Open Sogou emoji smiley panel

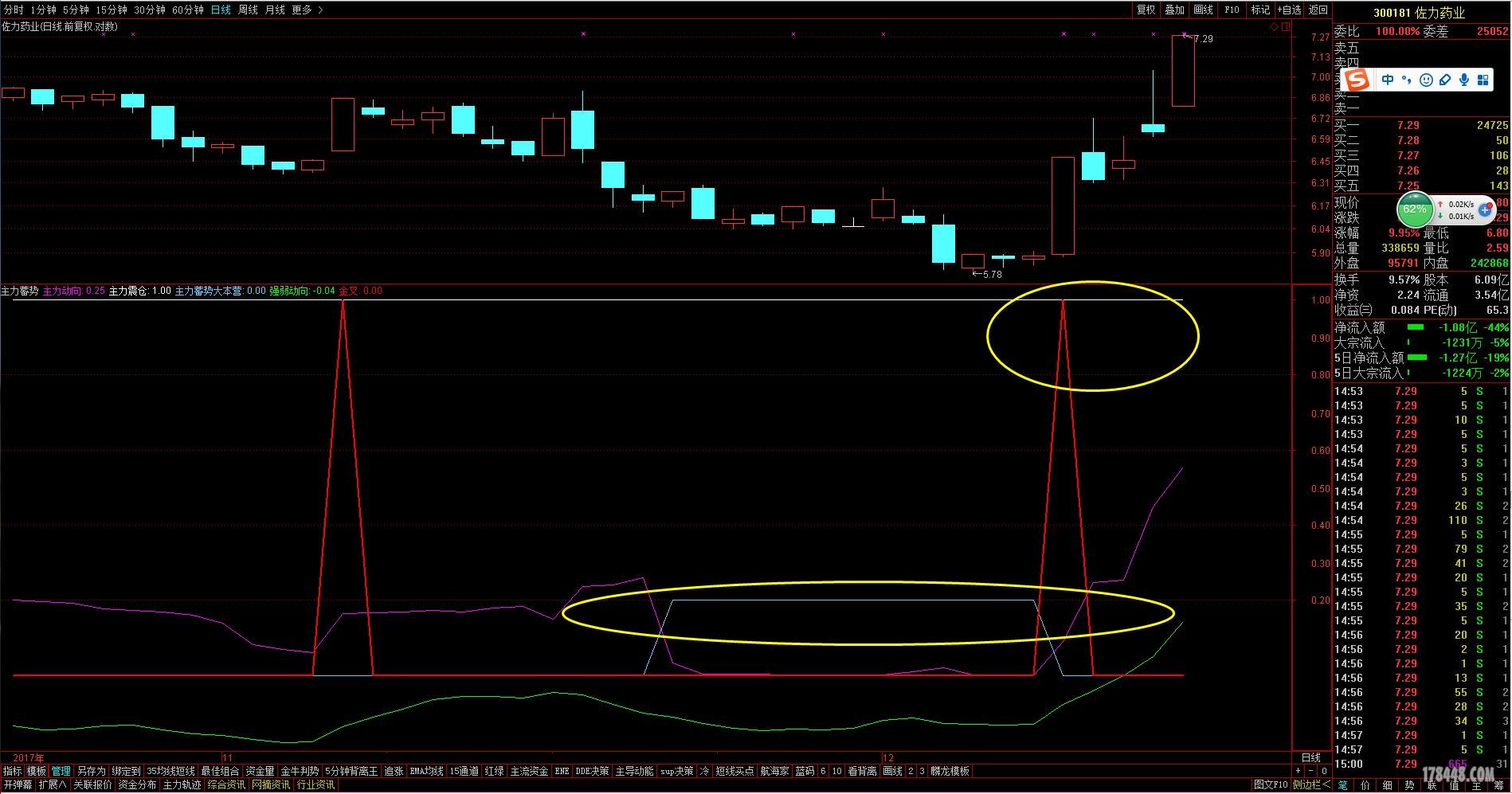[1426, 80]
